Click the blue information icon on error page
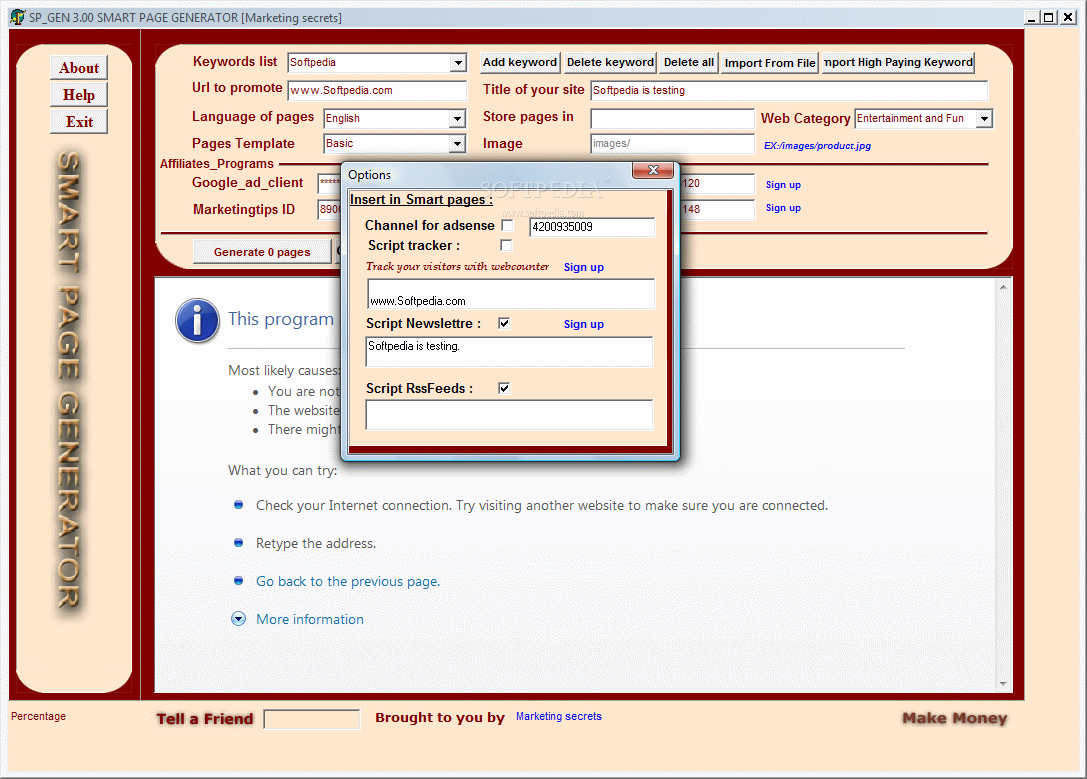1087x779 pixels. 198,320
